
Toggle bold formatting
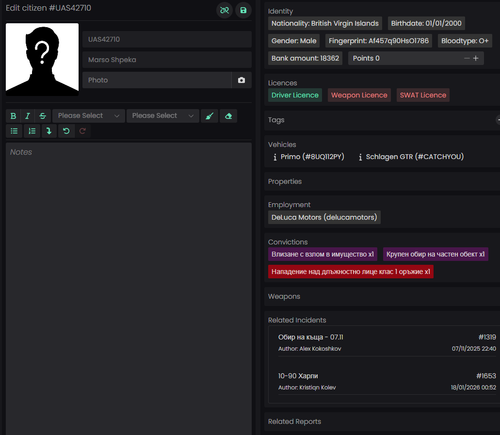click(13, 116)
